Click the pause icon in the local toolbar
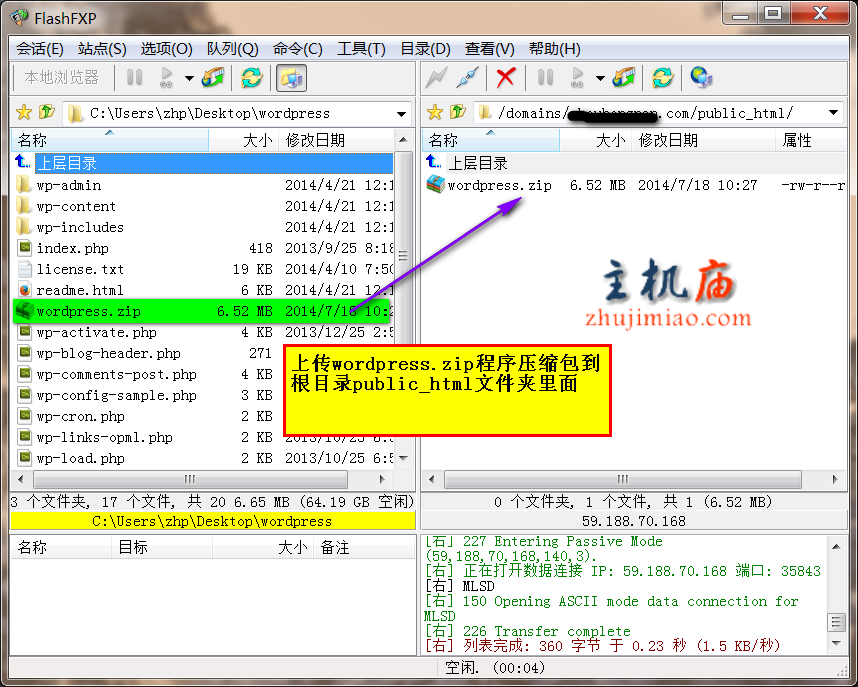 134,77
